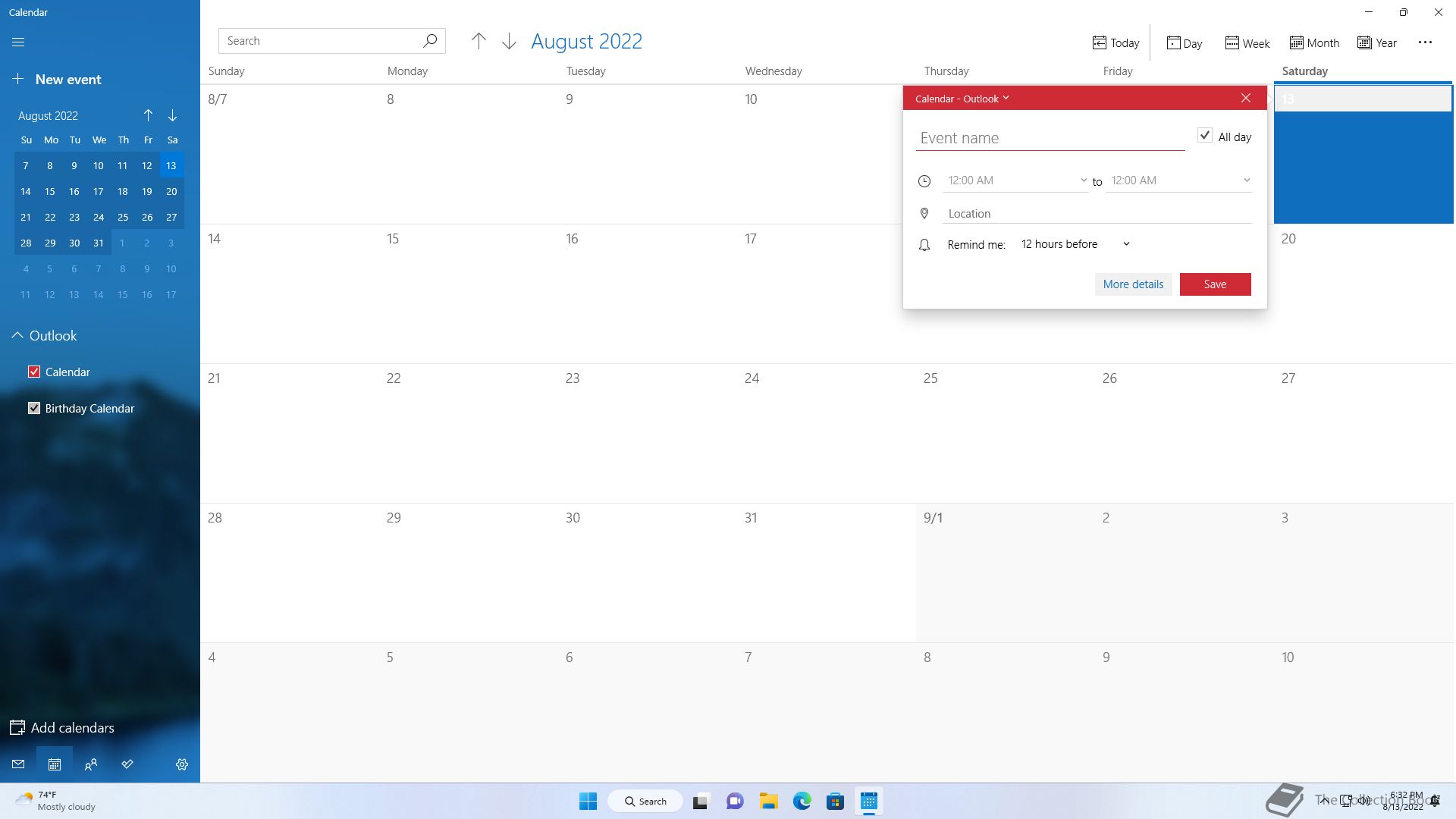Open Task View on taskbar
The width and height of the screenshot is (1456, 819).
701,801
